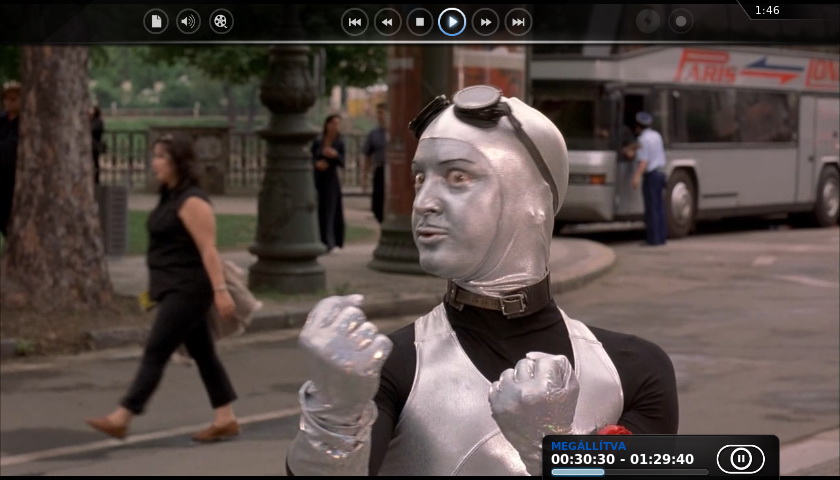Image resolution: width=840 pixels, height=480 pixels.
Task: Open the video settings film reel icon
Action: (x=221, y=21)
